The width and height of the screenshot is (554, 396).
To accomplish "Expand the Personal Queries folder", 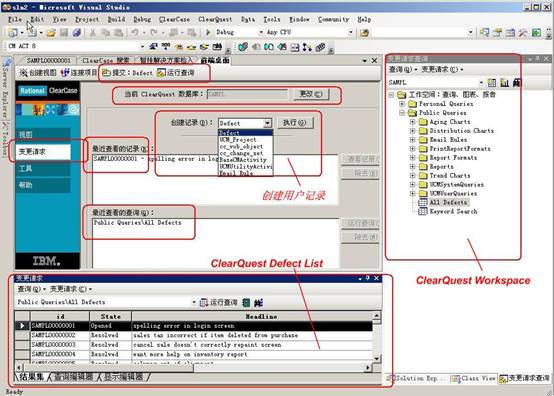I will 402,104.
